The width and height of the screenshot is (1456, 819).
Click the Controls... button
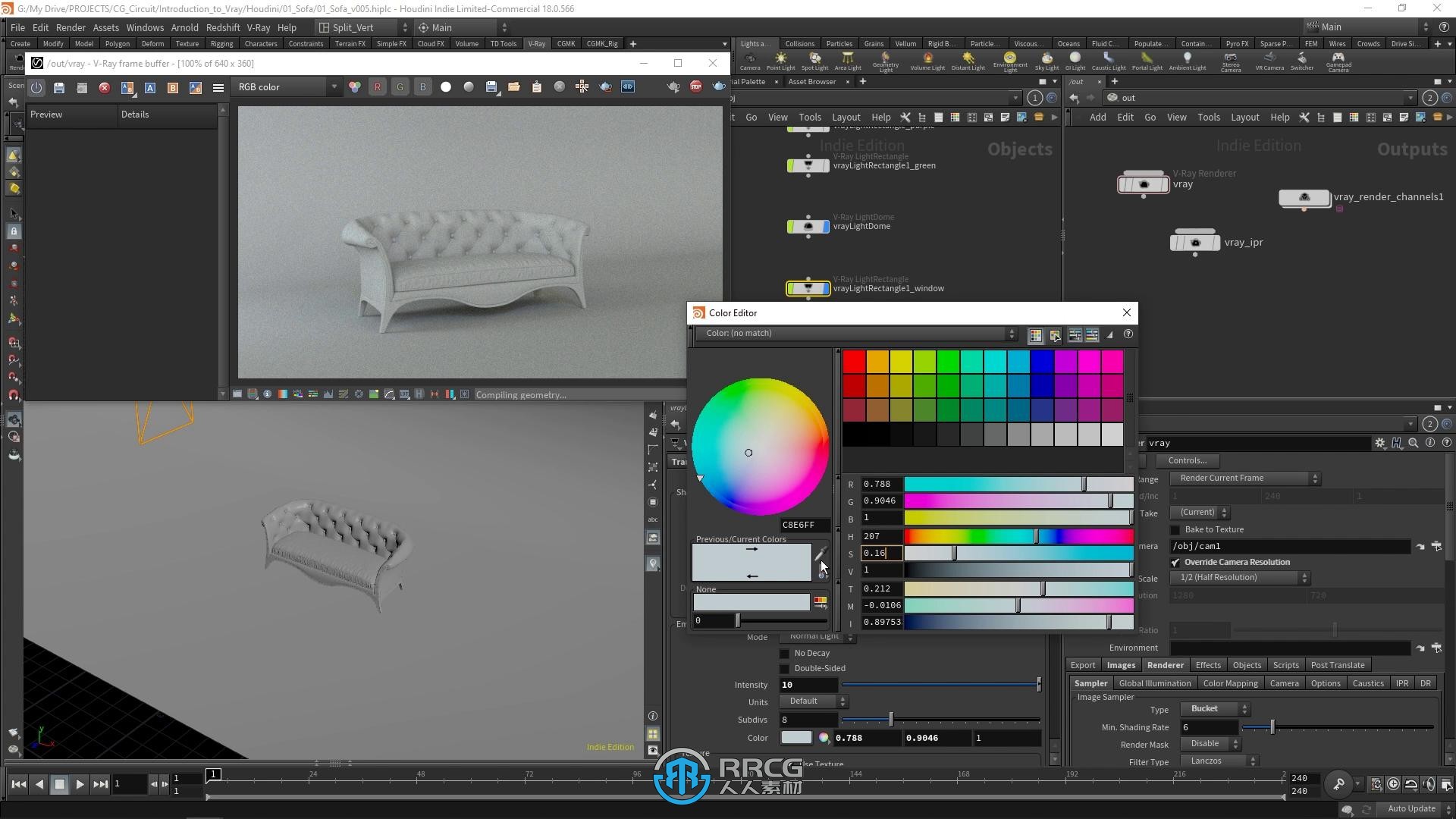tap(1187, 460)
